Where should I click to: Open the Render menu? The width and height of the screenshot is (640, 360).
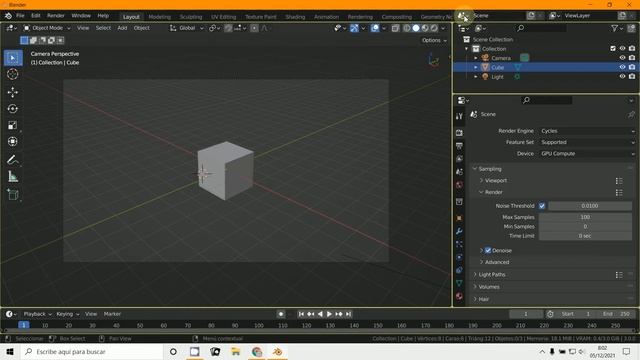(x=56, y=16)
